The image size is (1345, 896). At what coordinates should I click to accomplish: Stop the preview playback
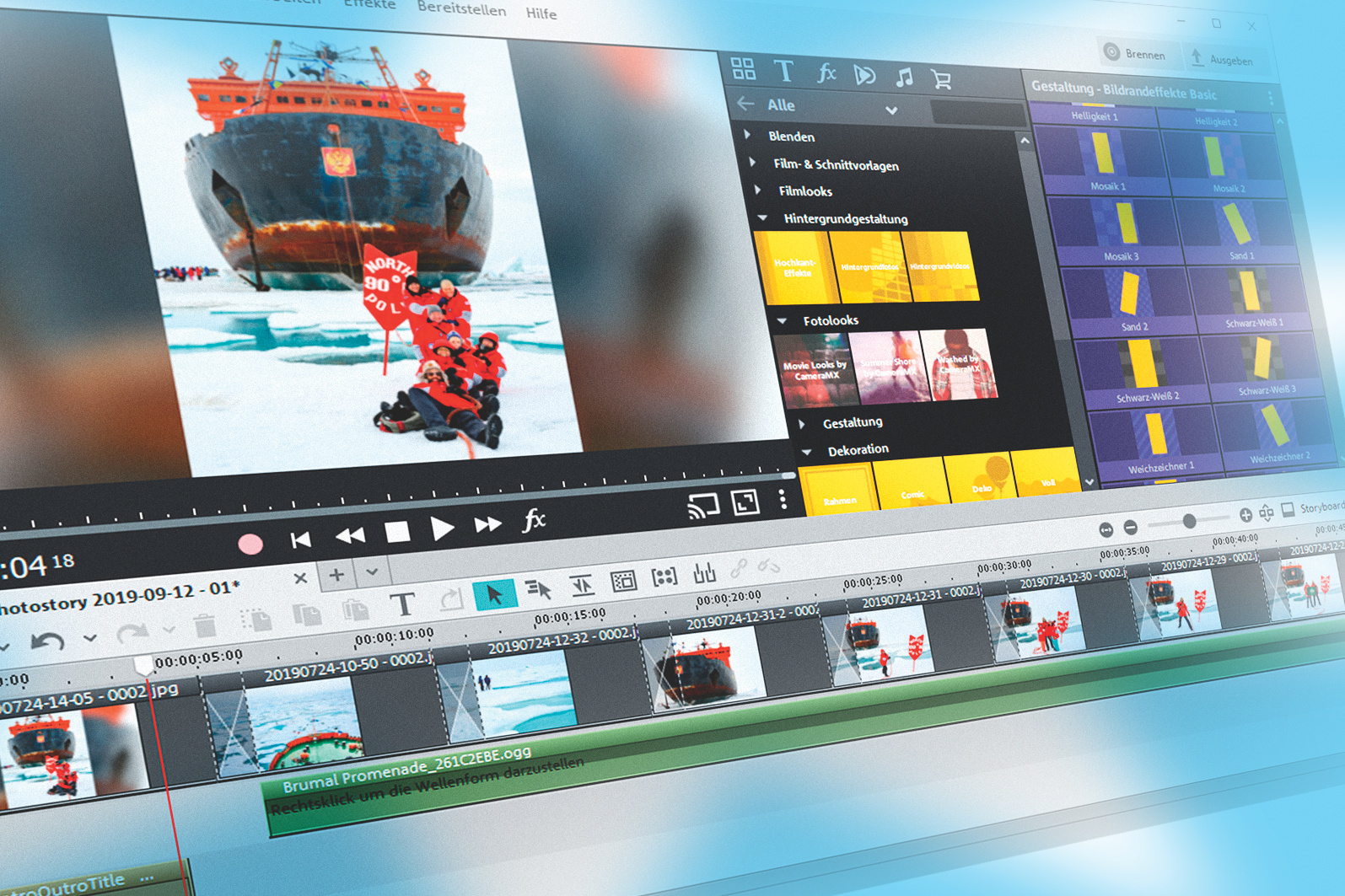(397, 532)
